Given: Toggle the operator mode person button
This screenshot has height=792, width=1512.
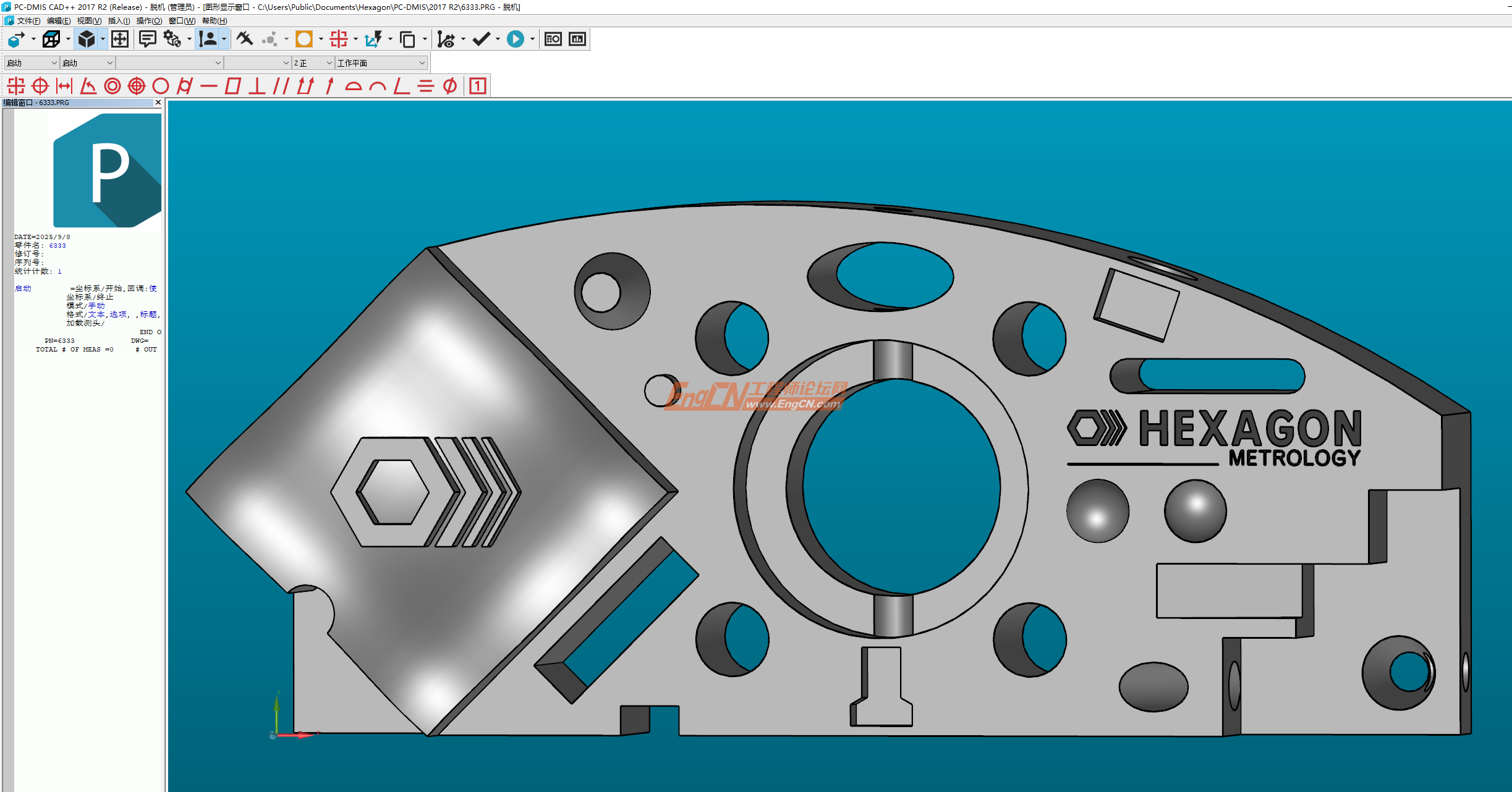Looking at the screenshot, I should (208, 40).
